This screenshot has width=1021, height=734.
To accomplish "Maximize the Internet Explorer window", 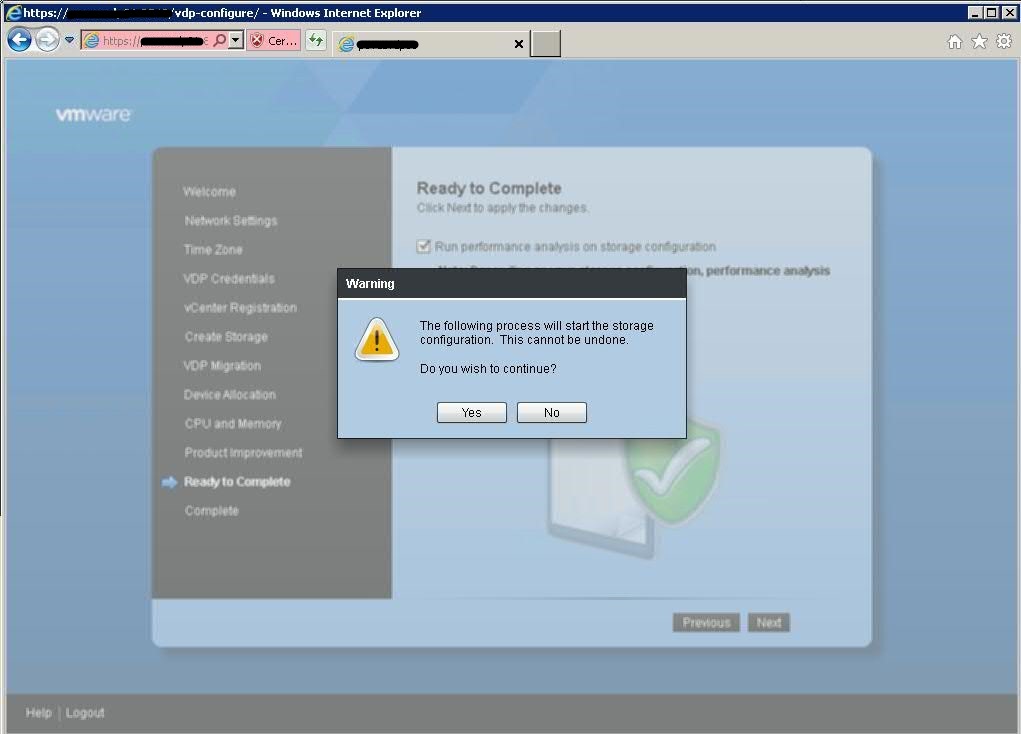I will pos(992,12).
